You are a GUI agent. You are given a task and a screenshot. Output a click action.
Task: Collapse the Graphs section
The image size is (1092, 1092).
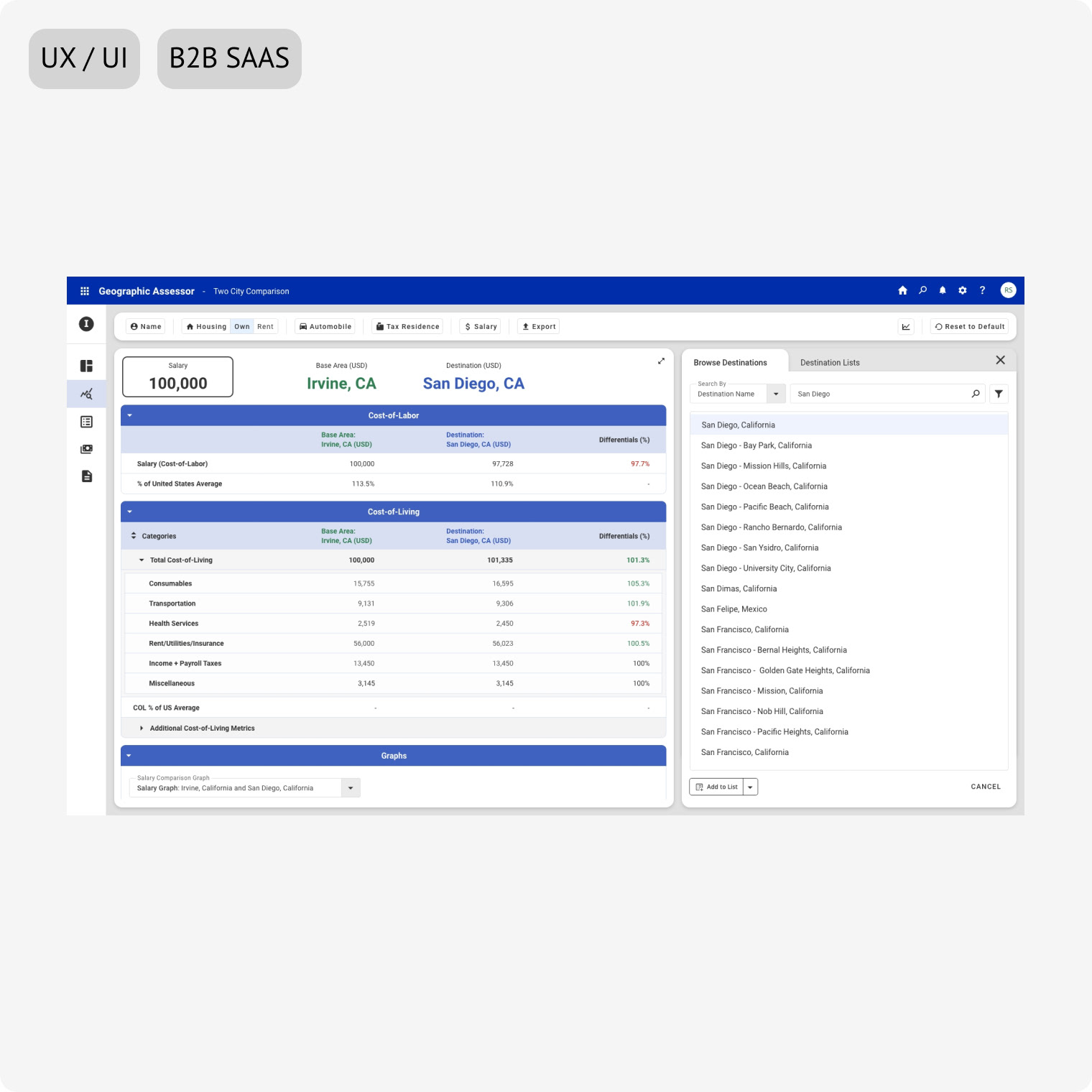tap(129, 756)
